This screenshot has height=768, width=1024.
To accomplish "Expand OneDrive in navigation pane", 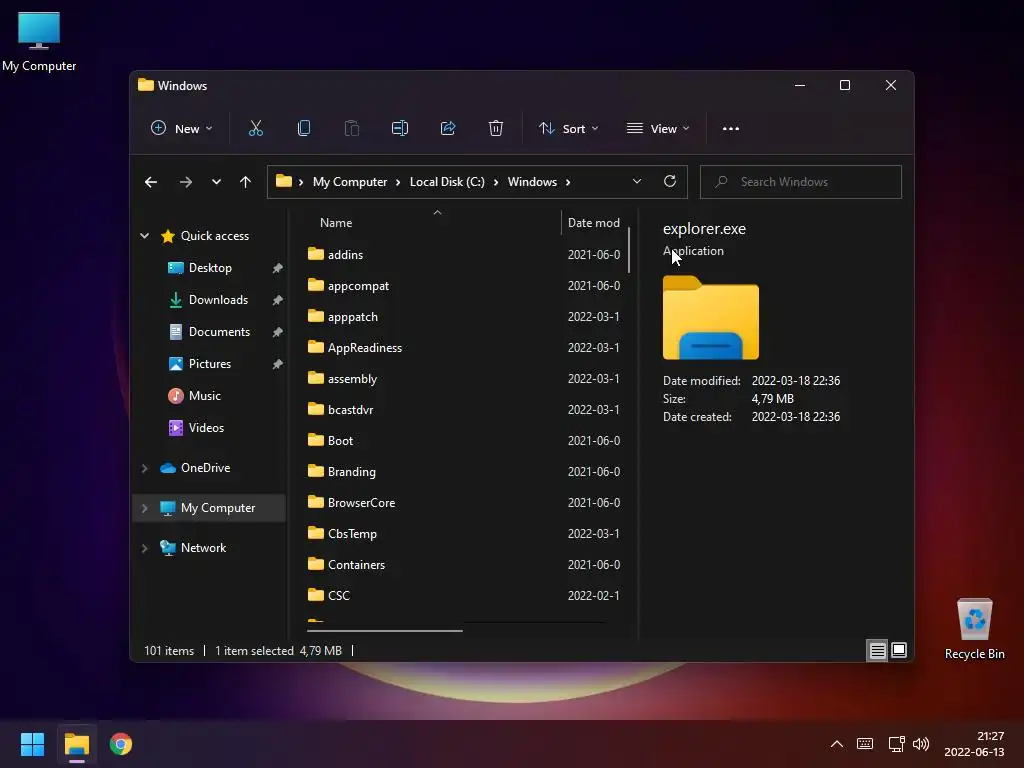I will pos(144,468).
